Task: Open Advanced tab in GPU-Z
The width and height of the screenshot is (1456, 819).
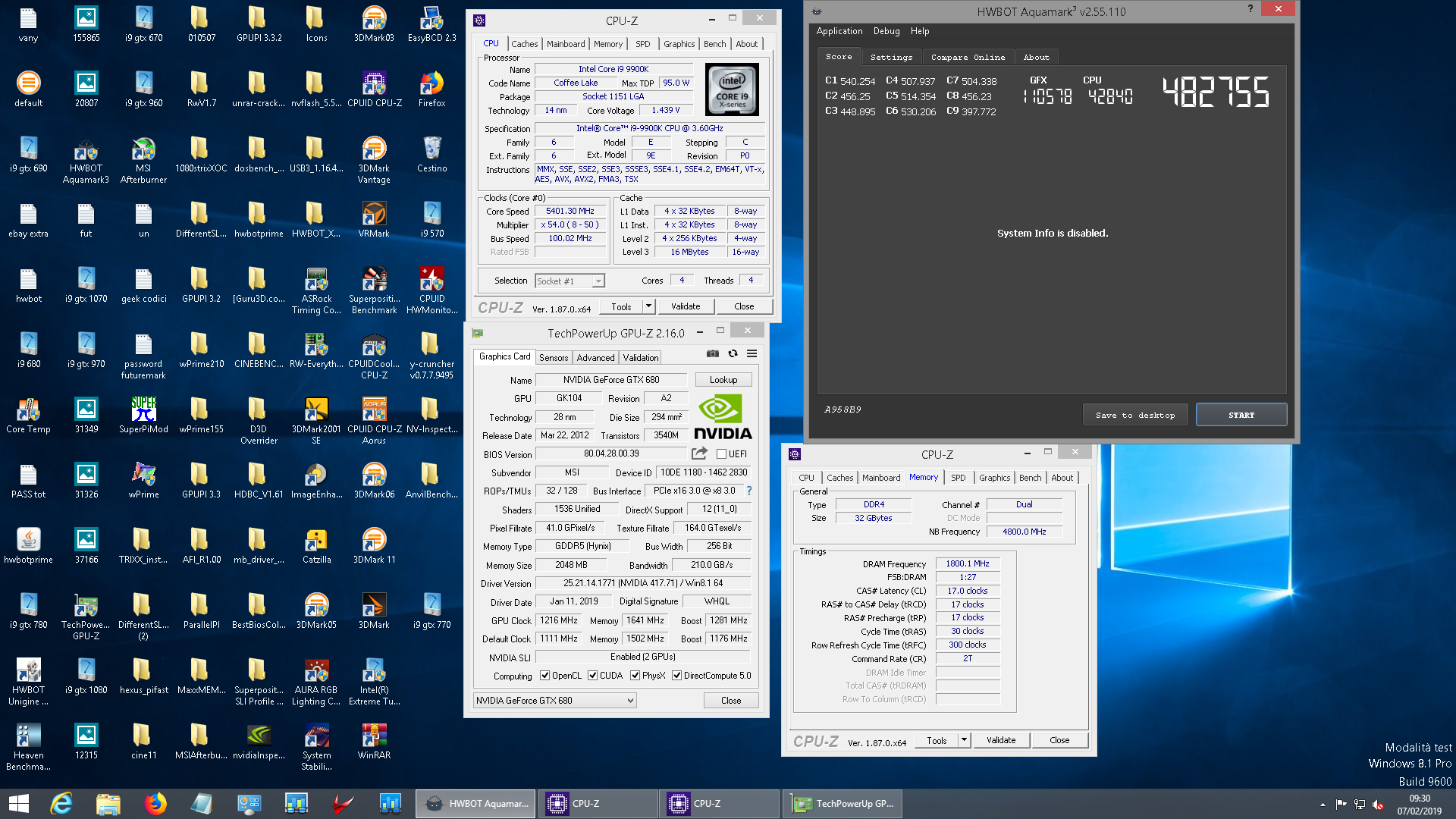Action: click(595, 358)
